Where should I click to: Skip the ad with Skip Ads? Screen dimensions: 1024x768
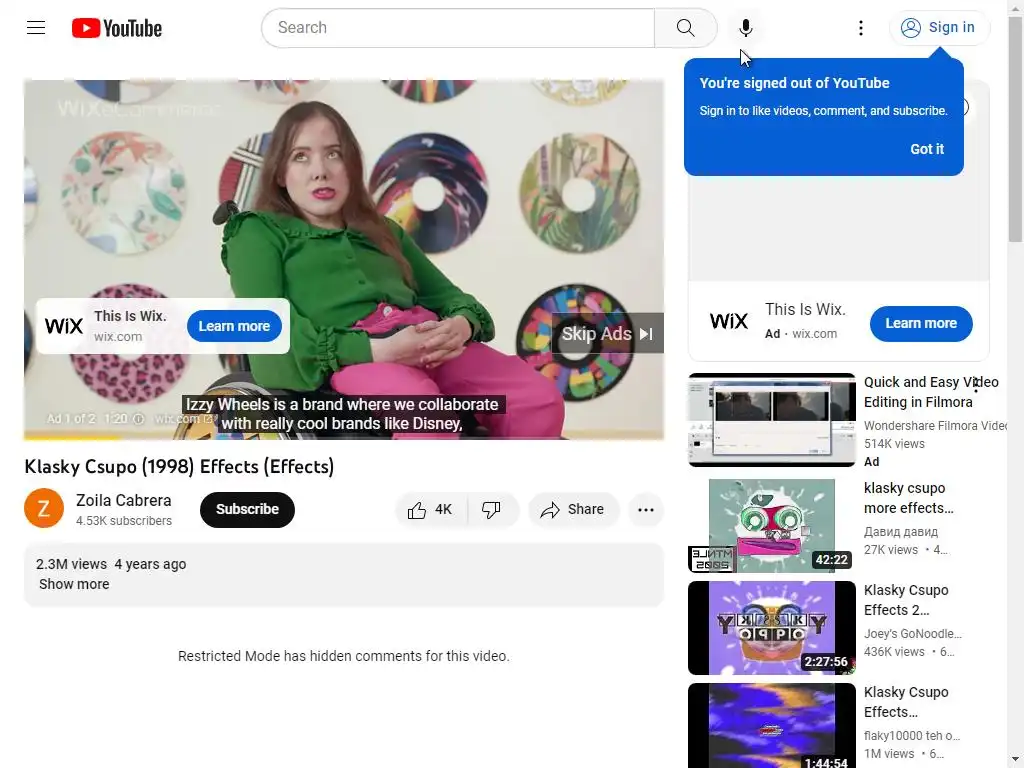[x=607, y=334]
